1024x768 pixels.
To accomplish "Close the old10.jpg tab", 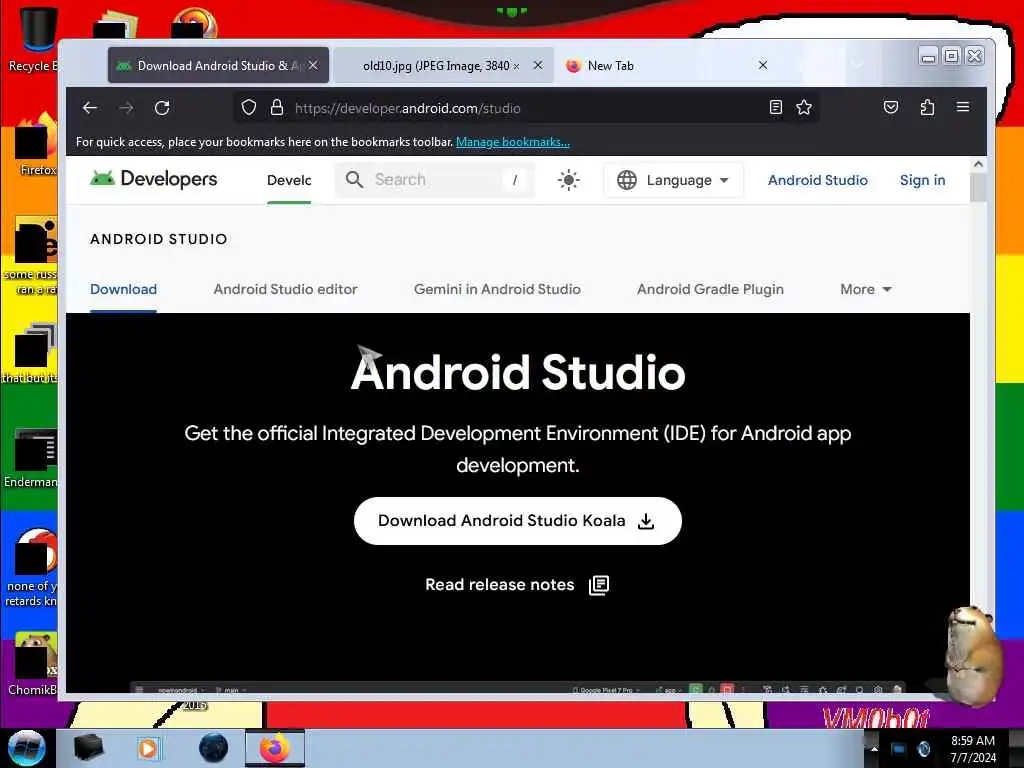I will tap(538, 65).
